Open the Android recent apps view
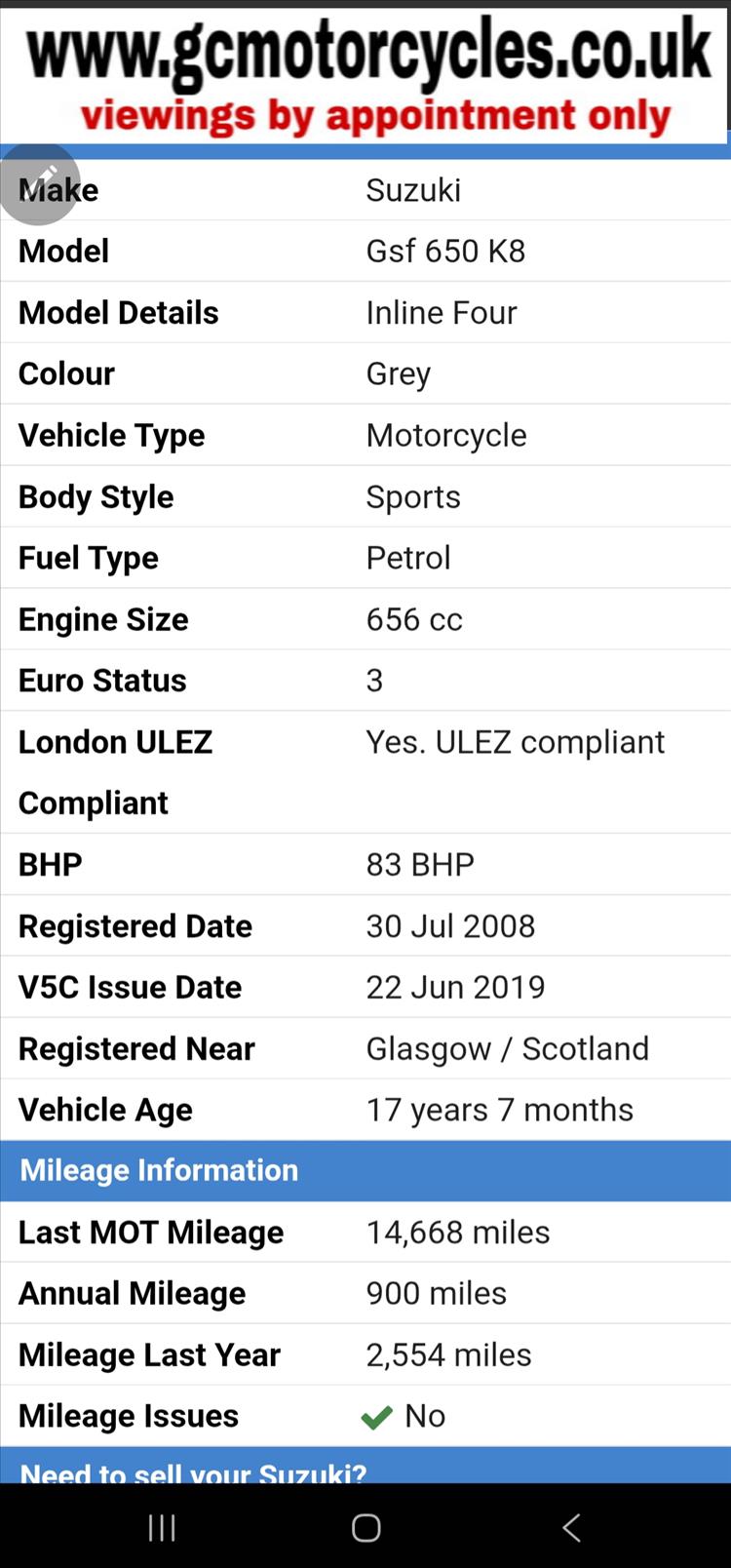731x1568 pixels. 162,1528
